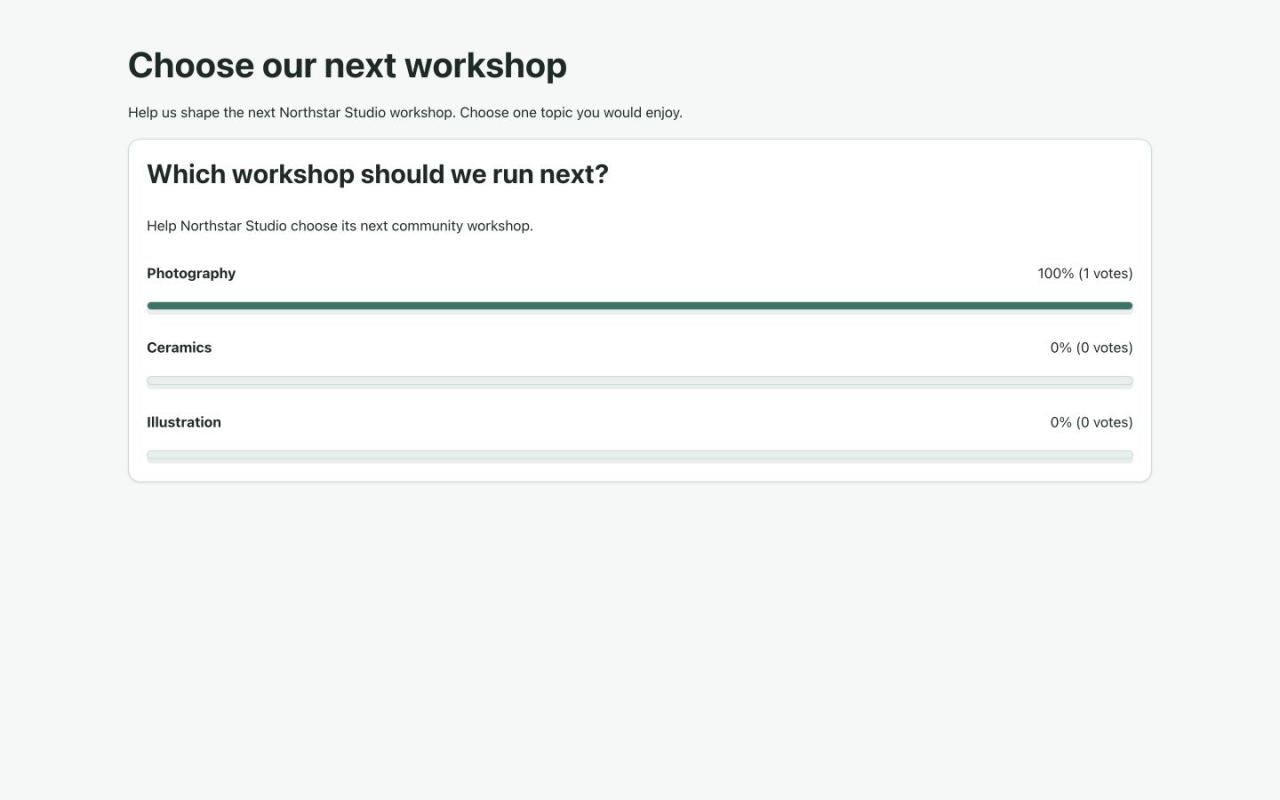Click the Ceramics results progress bar

640,381
